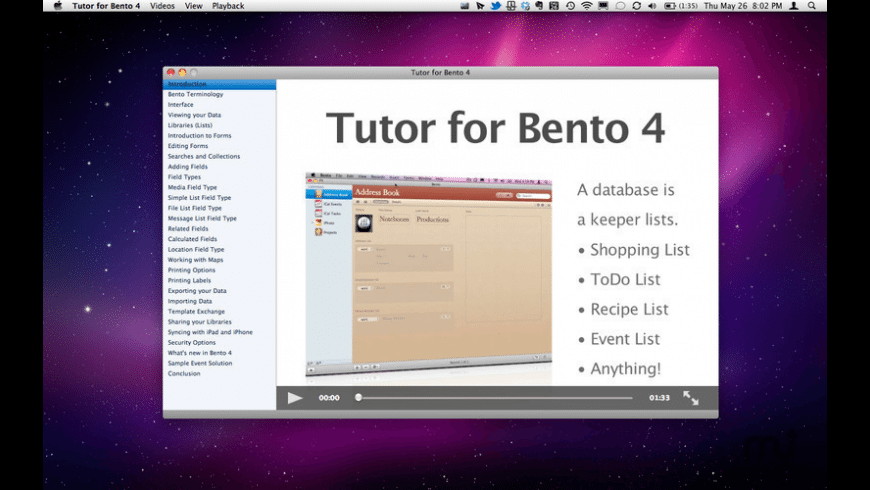Open the Calculated Fields video
Viewport: 870px width, 490px height.
[192, 239]
